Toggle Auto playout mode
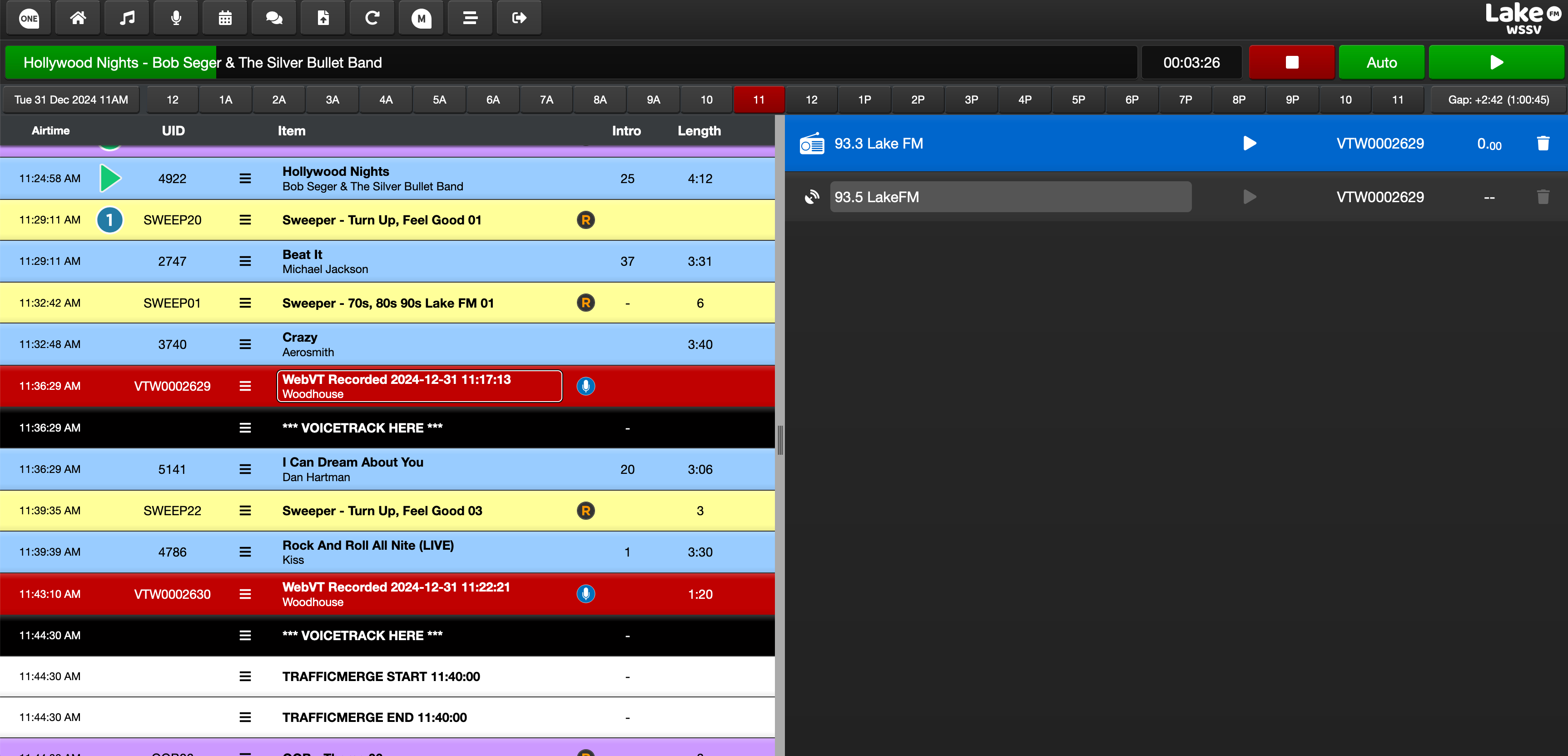The image size is (1568, 756). point(1381,61)
